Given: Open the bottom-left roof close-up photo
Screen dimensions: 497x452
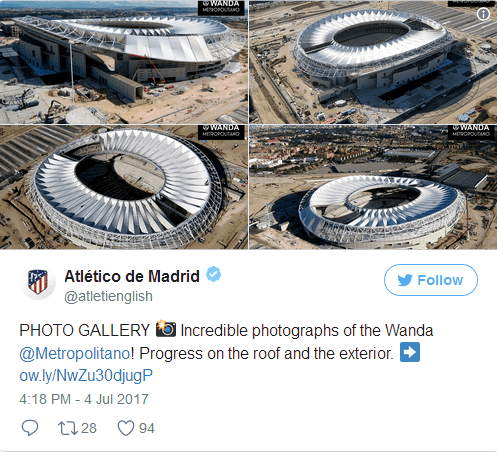Looking at the screenshot, I should click(x=124, y=187).
